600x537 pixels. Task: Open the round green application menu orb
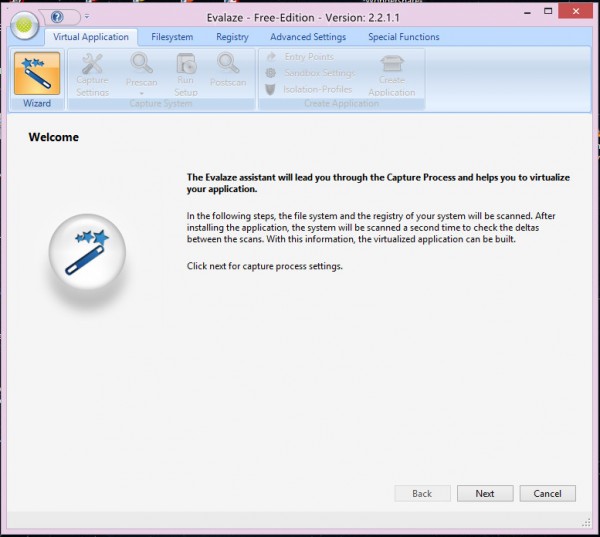pyautogui.click(x=24, y=25)
